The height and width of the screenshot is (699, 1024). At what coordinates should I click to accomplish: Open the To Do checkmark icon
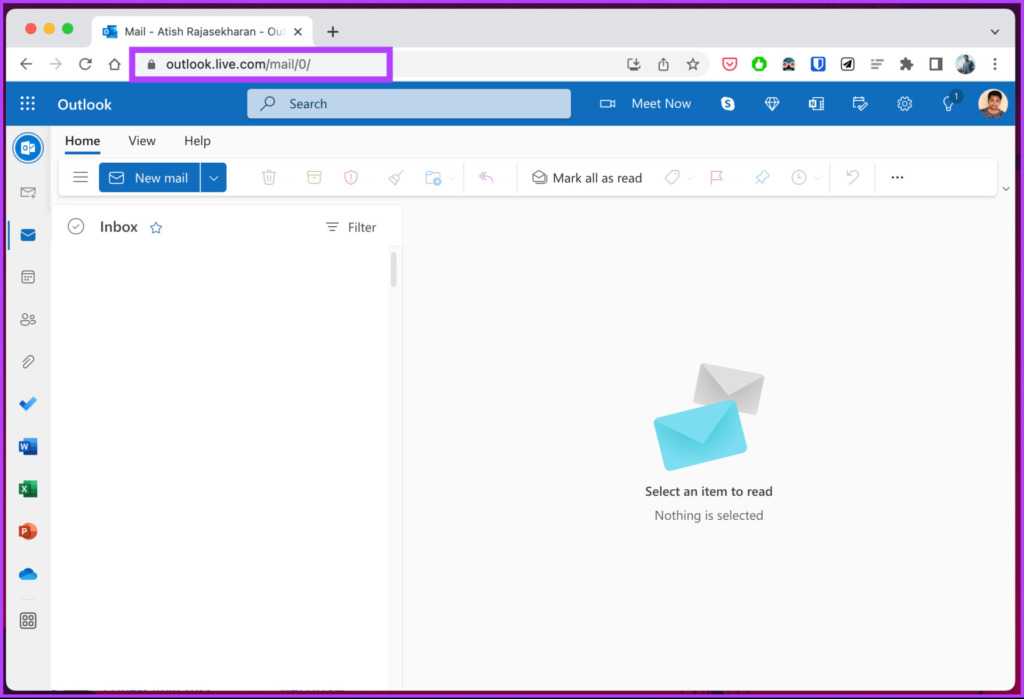(28, 404)
